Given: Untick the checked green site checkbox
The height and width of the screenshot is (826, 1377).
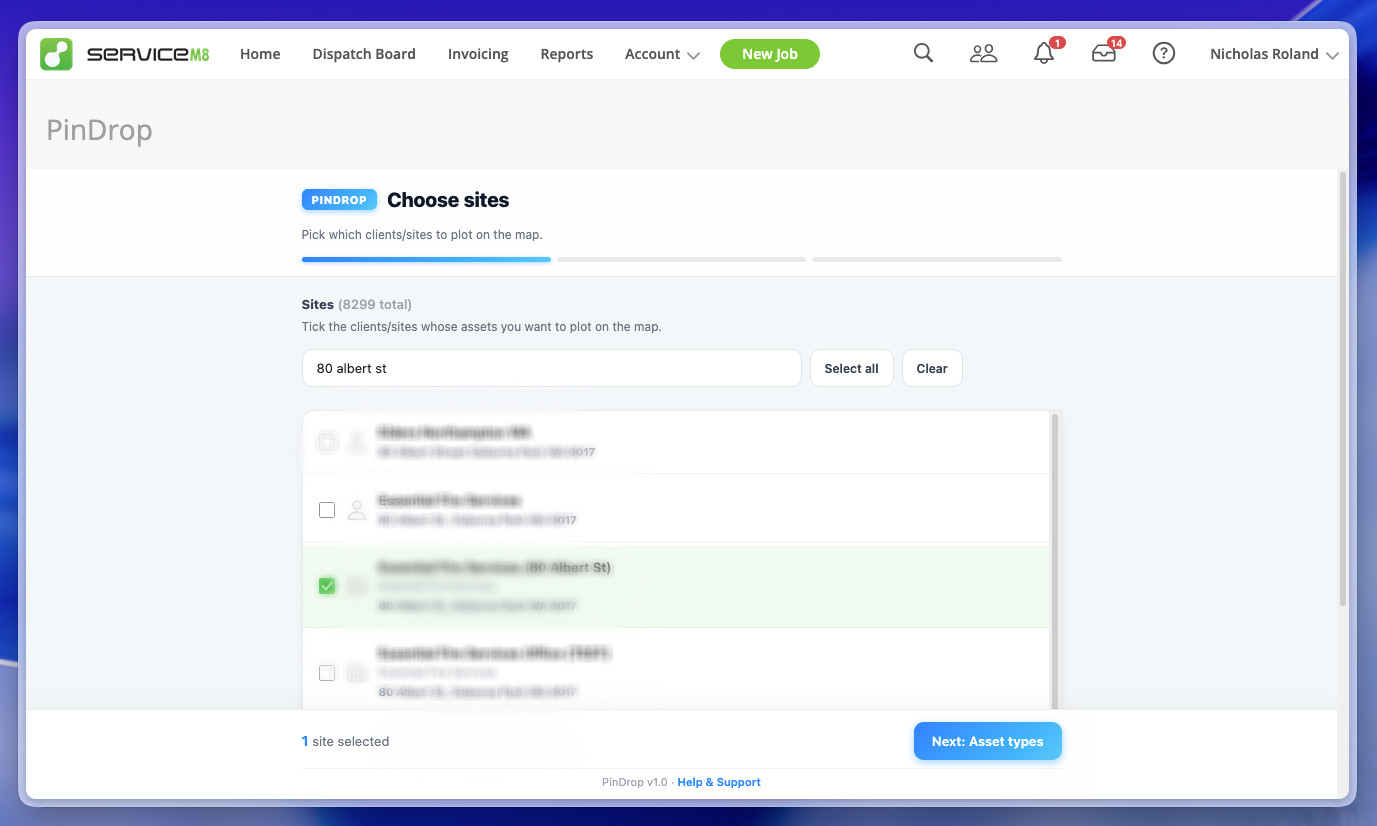Looking at the screenshot, I should pos(327,586).
